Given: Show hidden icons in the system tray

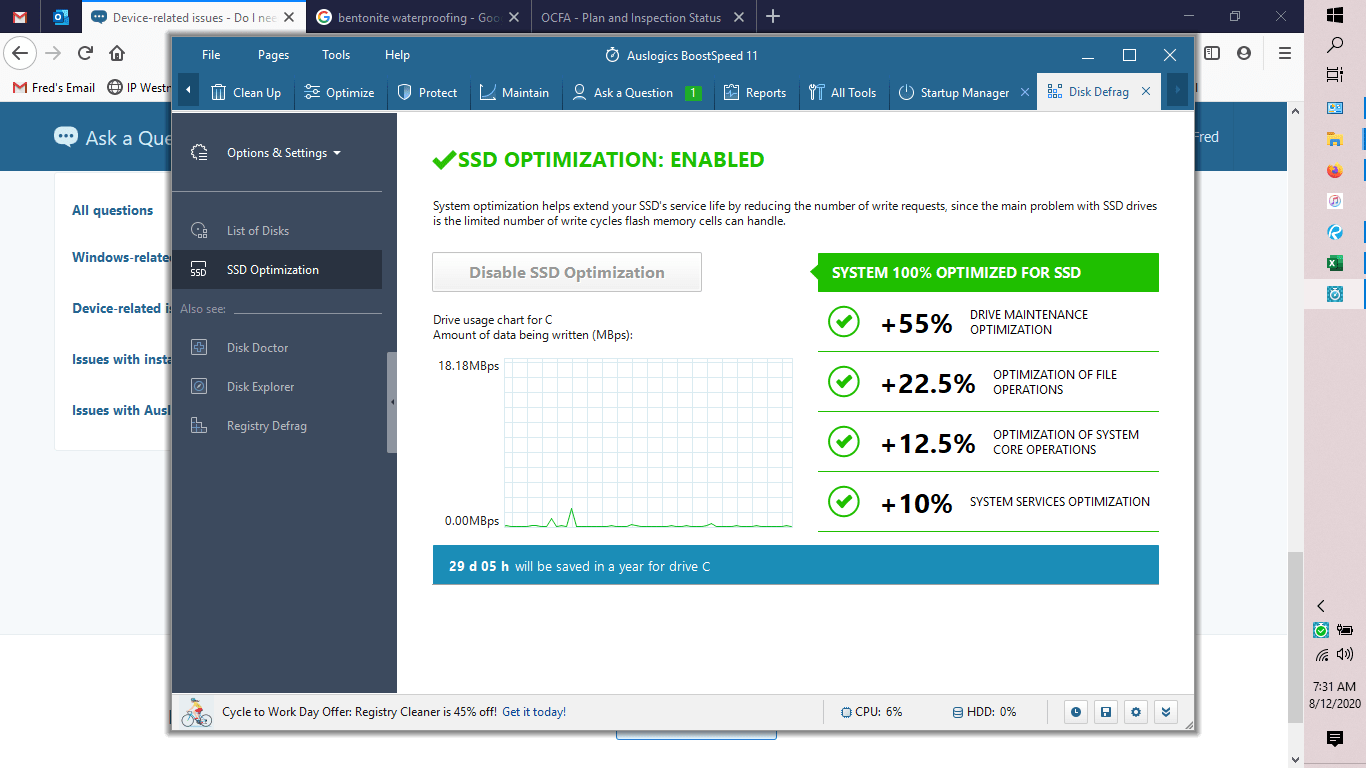Looking at the screenshot, I should (1321, 606).
